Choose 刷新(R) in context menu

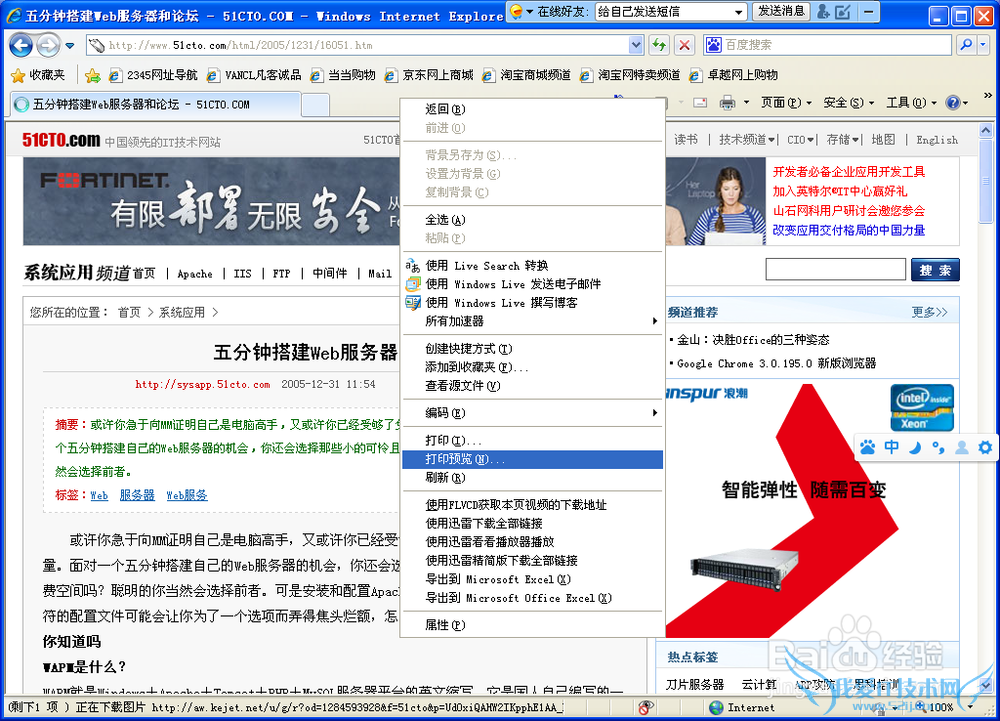pos(533,477)
